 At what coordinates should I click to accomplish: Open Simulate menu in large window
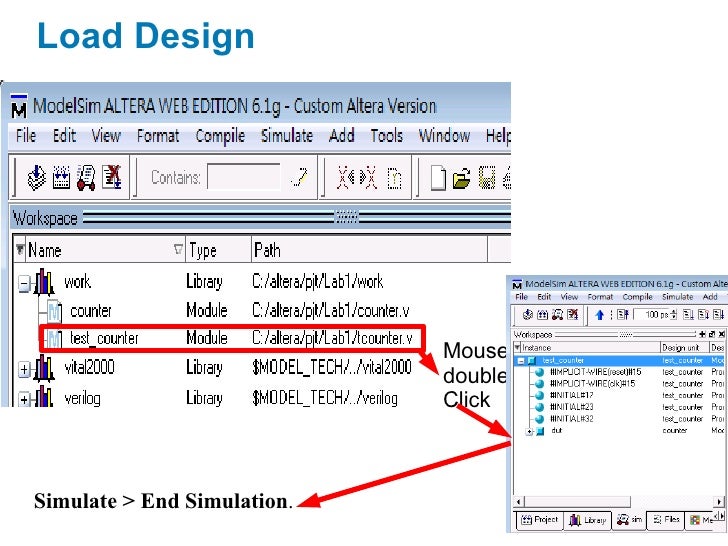(287, 136)
